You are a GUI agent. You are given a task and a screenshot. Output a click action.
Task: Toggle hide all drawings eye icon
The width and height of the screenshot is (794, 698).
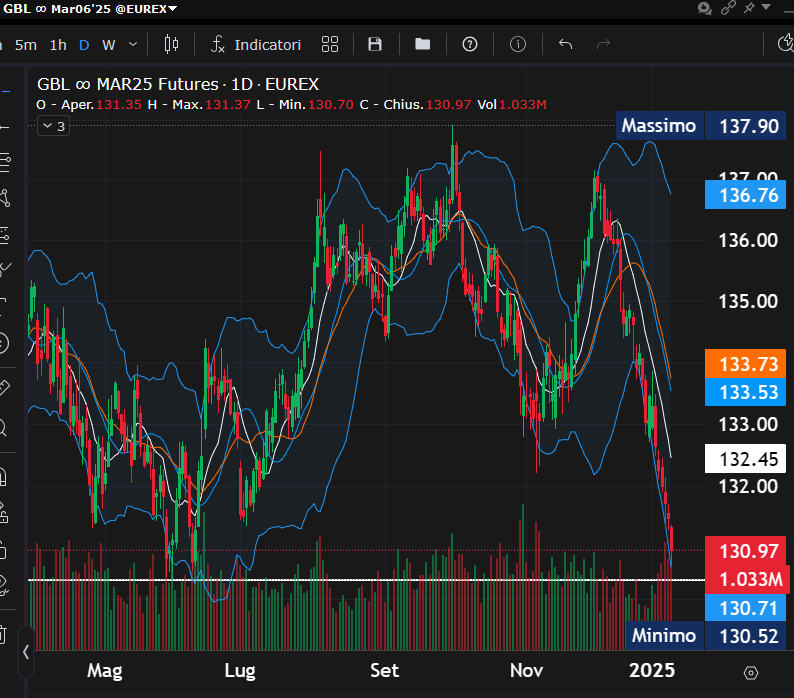(3, 580)
